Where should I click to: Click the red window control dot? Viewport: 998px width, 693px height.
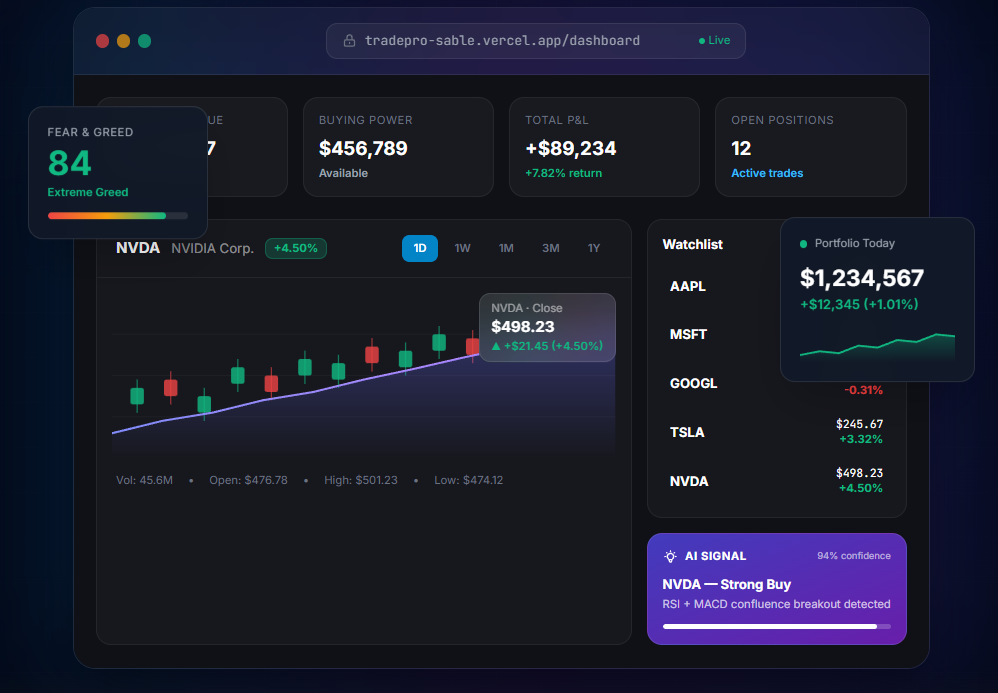point(102,41)
